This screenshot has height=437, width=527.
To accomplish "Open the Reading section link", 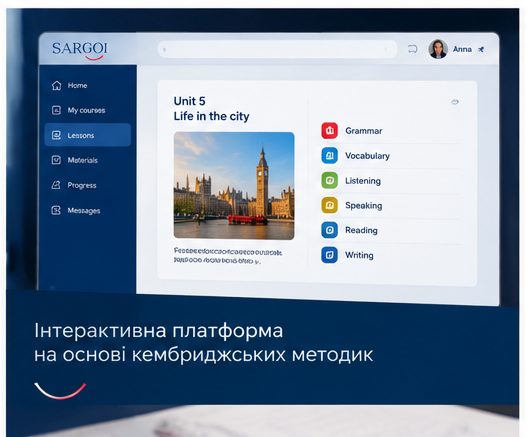I will coord(361,230).
